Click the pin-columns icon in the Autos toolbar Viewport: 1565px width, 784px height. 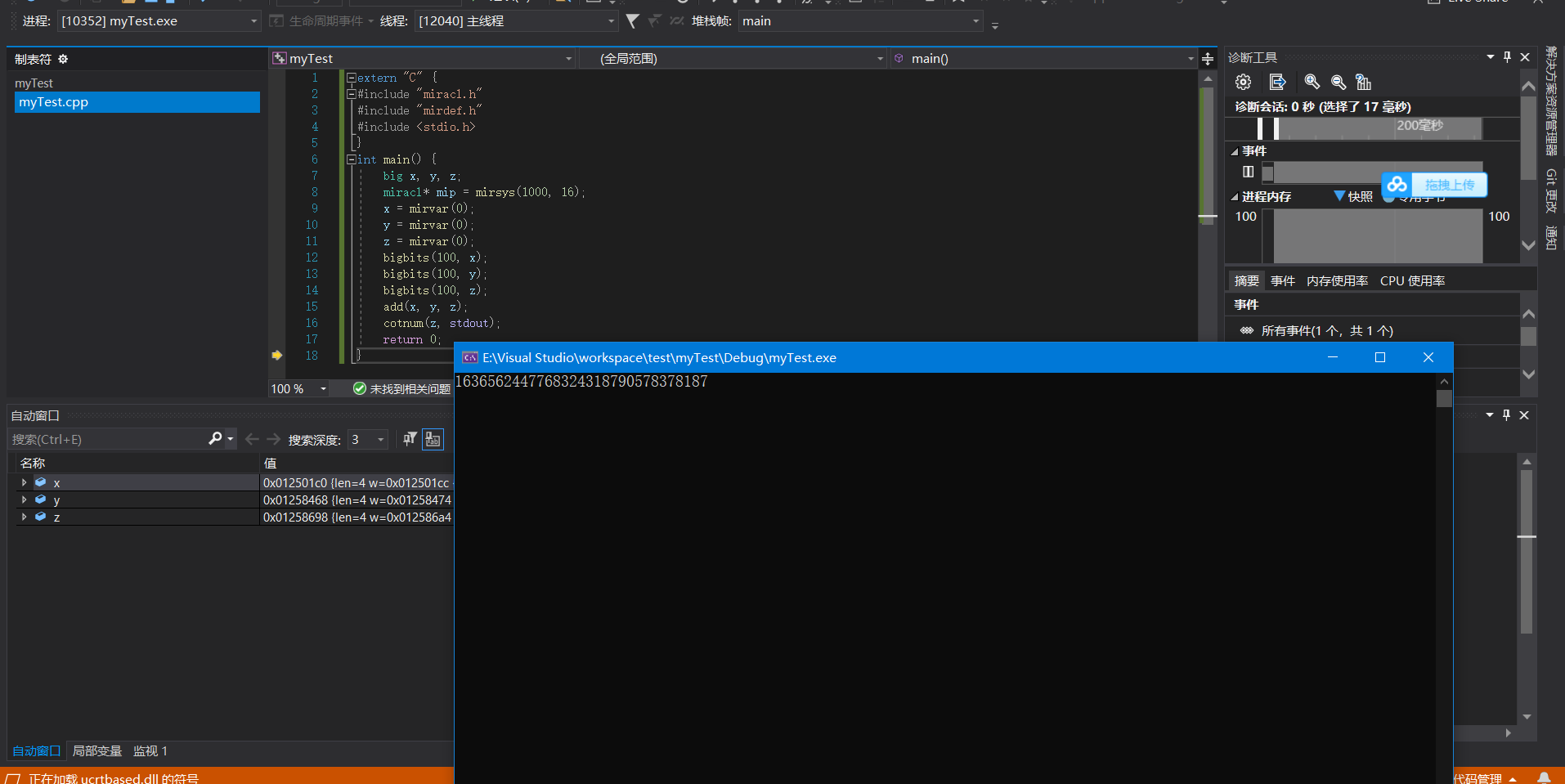pyautogui.click(x=409, y=439)
